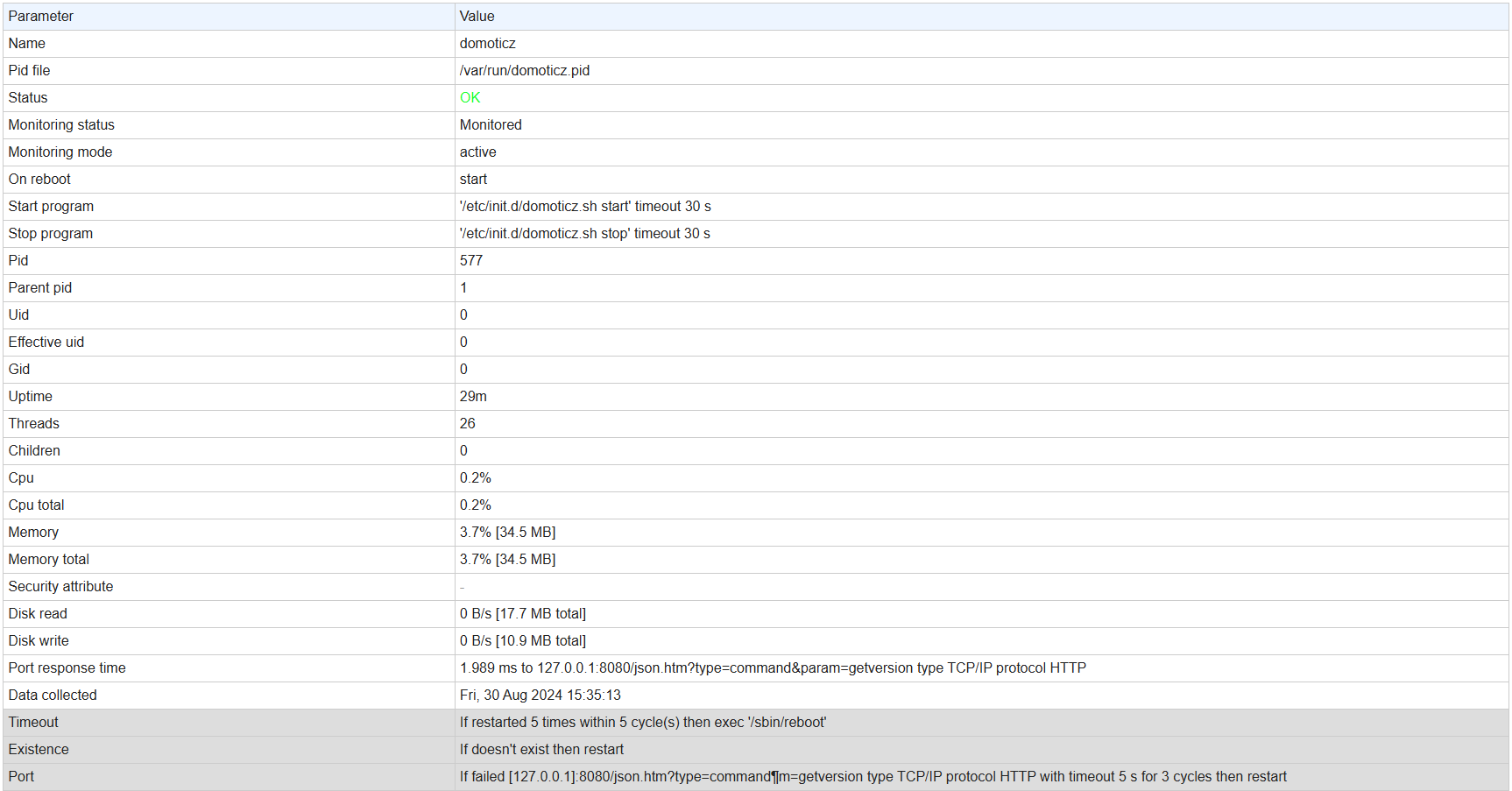Click the 'Gid' label
The width and height of the screenshot is (1512, 791).
pos(19,370)
